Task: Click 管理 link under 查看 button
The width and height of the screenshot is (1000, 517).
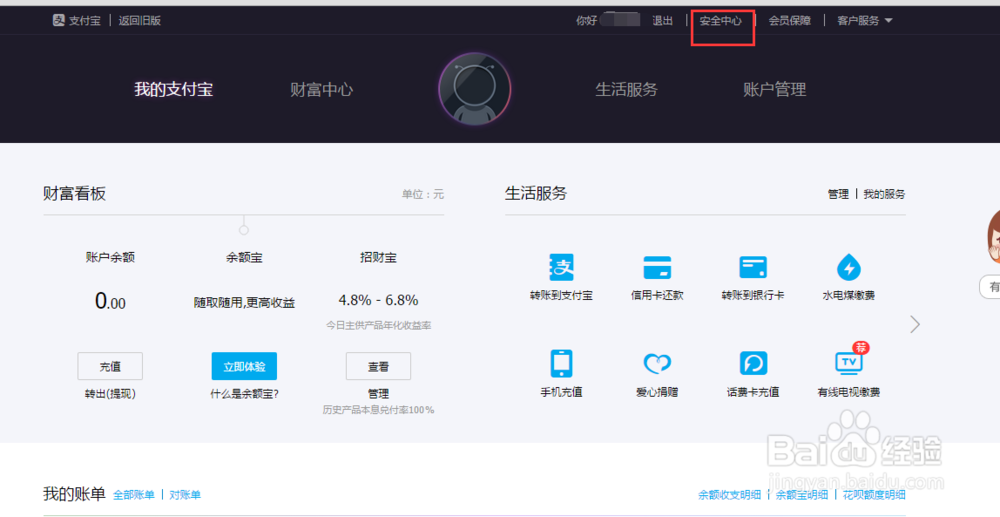Action: click(x=378, y=394)
